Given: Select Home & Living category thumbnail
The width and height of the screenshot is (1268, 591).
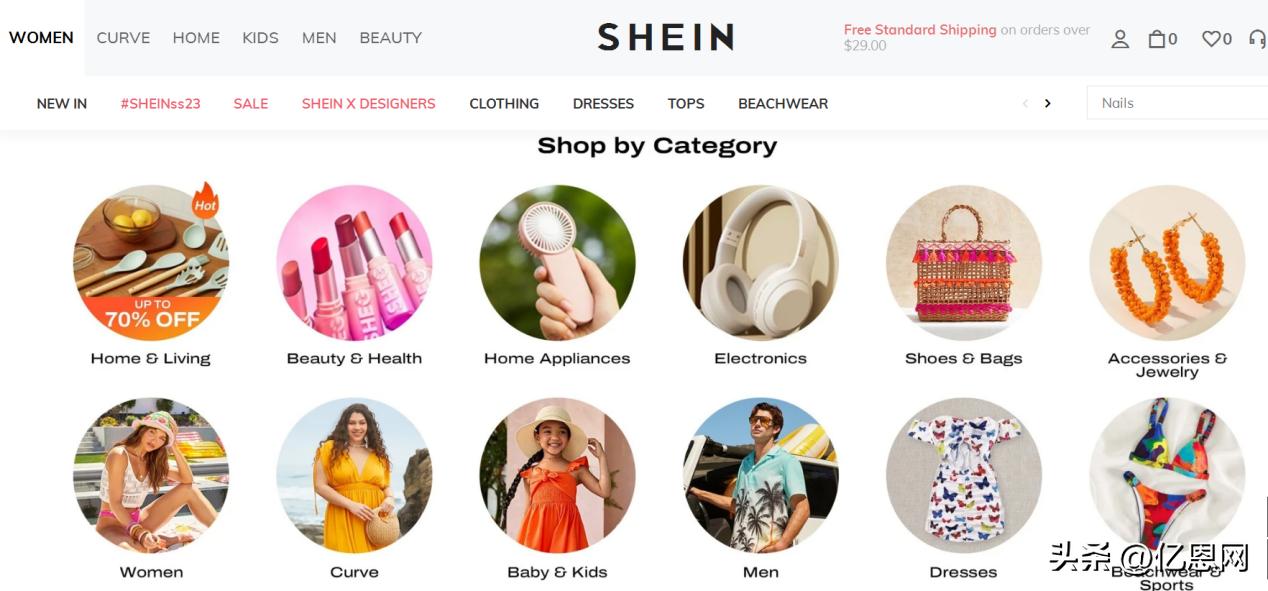Looking at the screenshot, I should click(151, 263).
